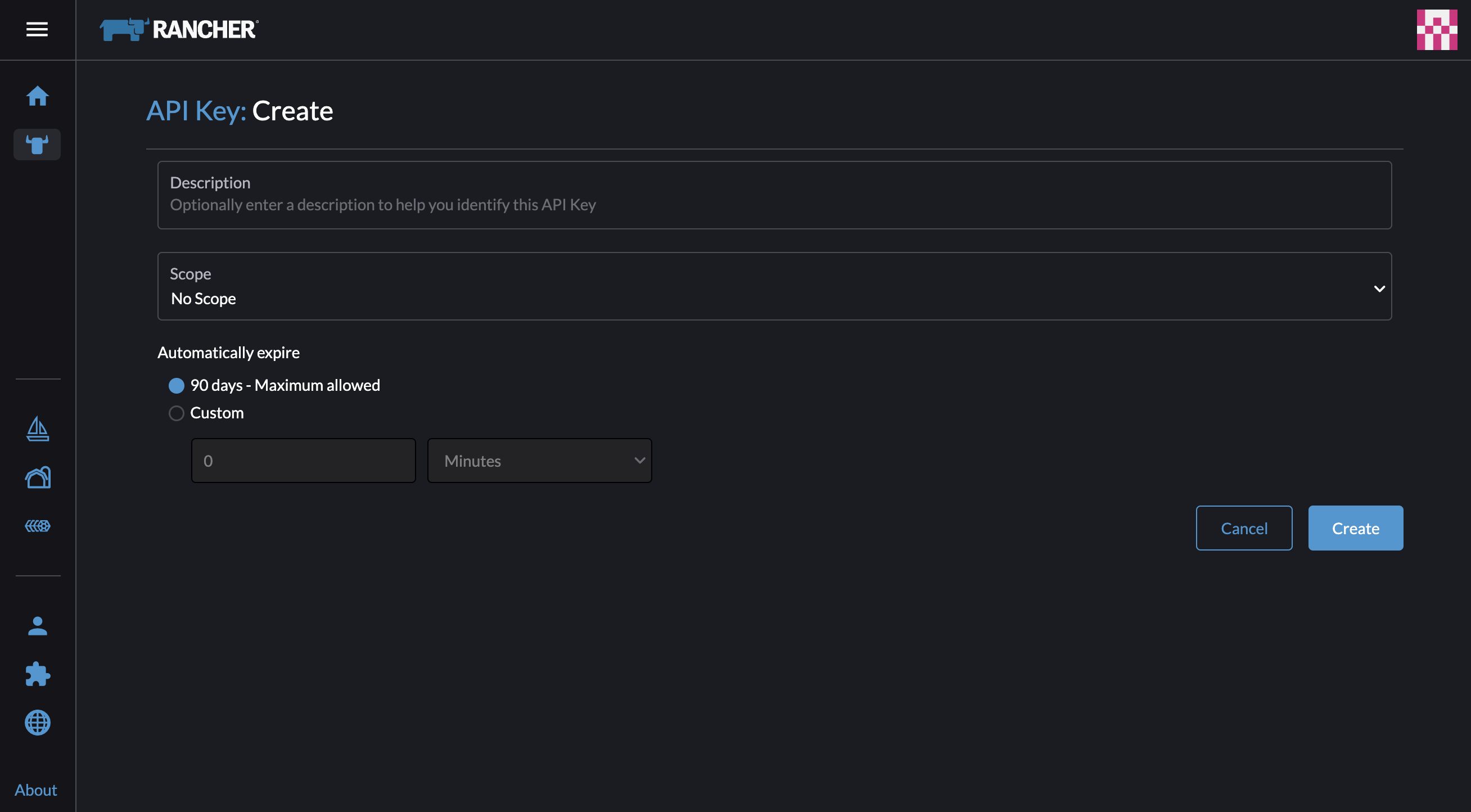Screen dimensions: 1471x812
Task: Select the 90 days Maximum allowed option
Action: coord(177,385)
